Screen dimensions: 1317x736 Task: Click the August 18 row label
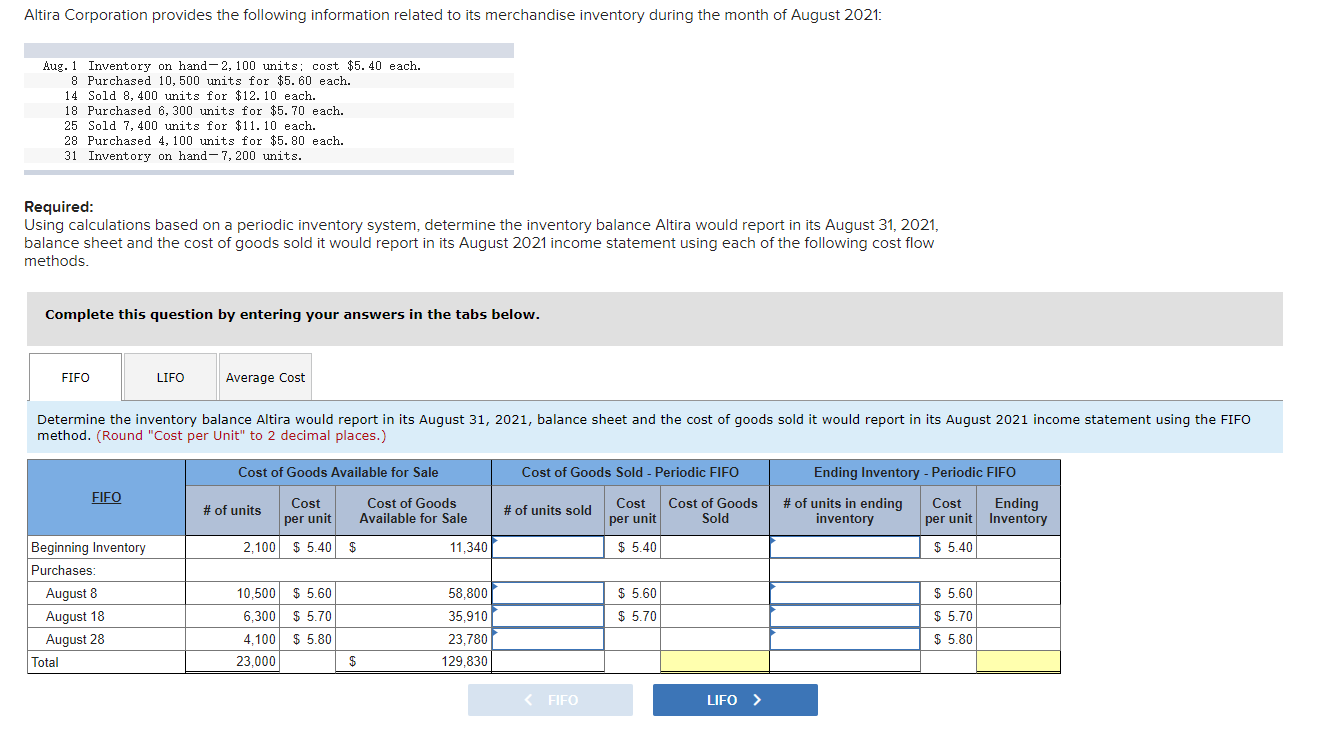click(x=75, y=616)
